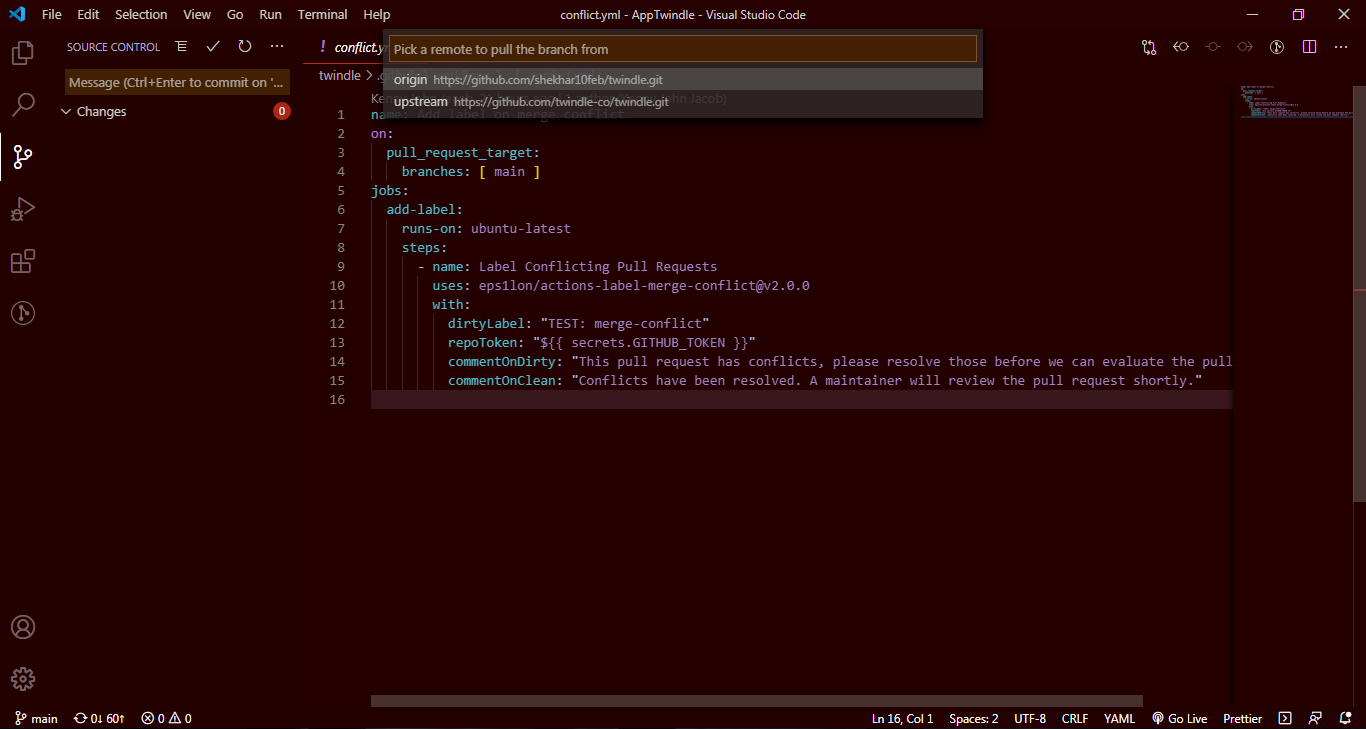Open Source Control more actions ellipsis
The height and width of the screenshot is (729, 1366).
(277, 46)
